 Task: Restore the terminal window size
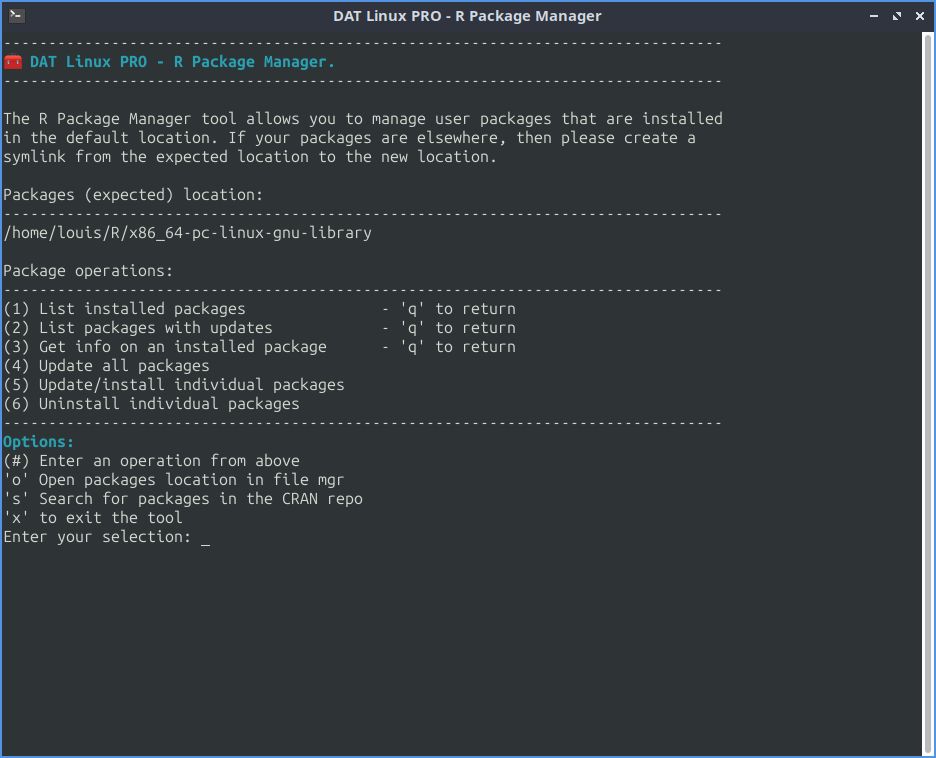tap(896, 16)
